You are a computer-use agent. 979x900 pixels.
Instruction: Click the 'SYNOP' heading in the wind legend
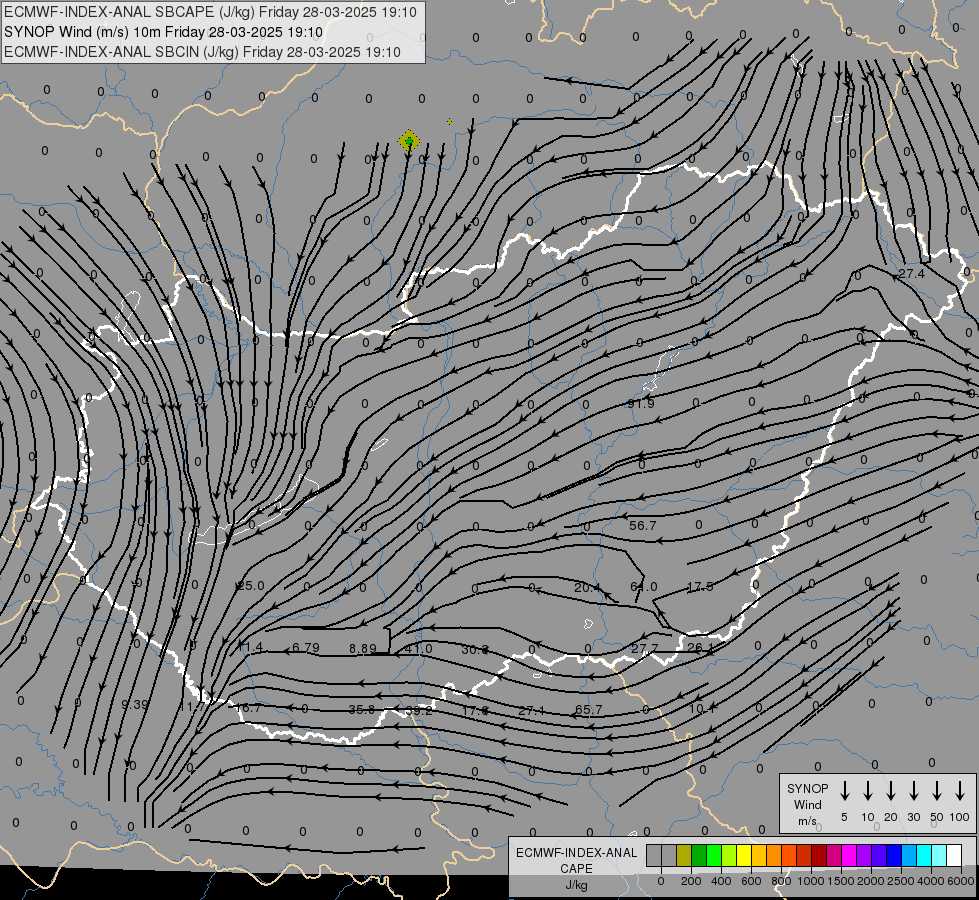807,788
